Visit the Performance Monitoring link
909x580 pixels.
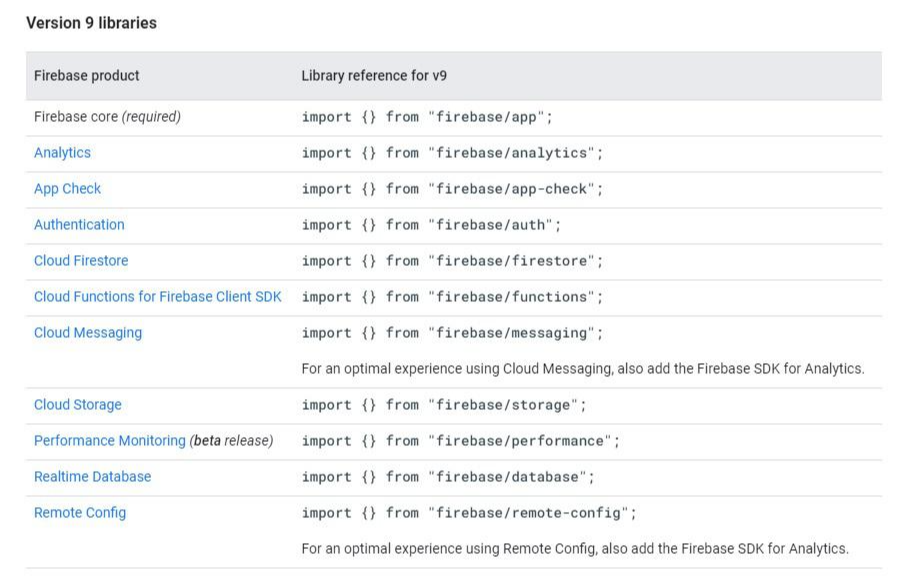110,441
